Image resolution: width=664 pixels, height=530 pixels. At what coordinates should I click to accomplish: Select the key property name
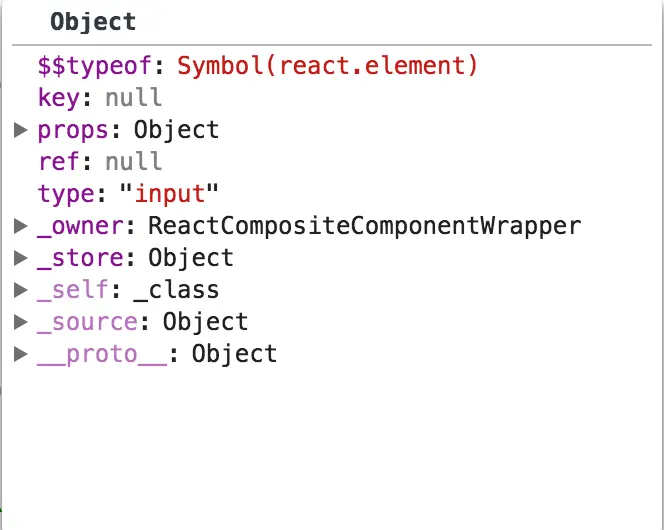click(58, 98)
